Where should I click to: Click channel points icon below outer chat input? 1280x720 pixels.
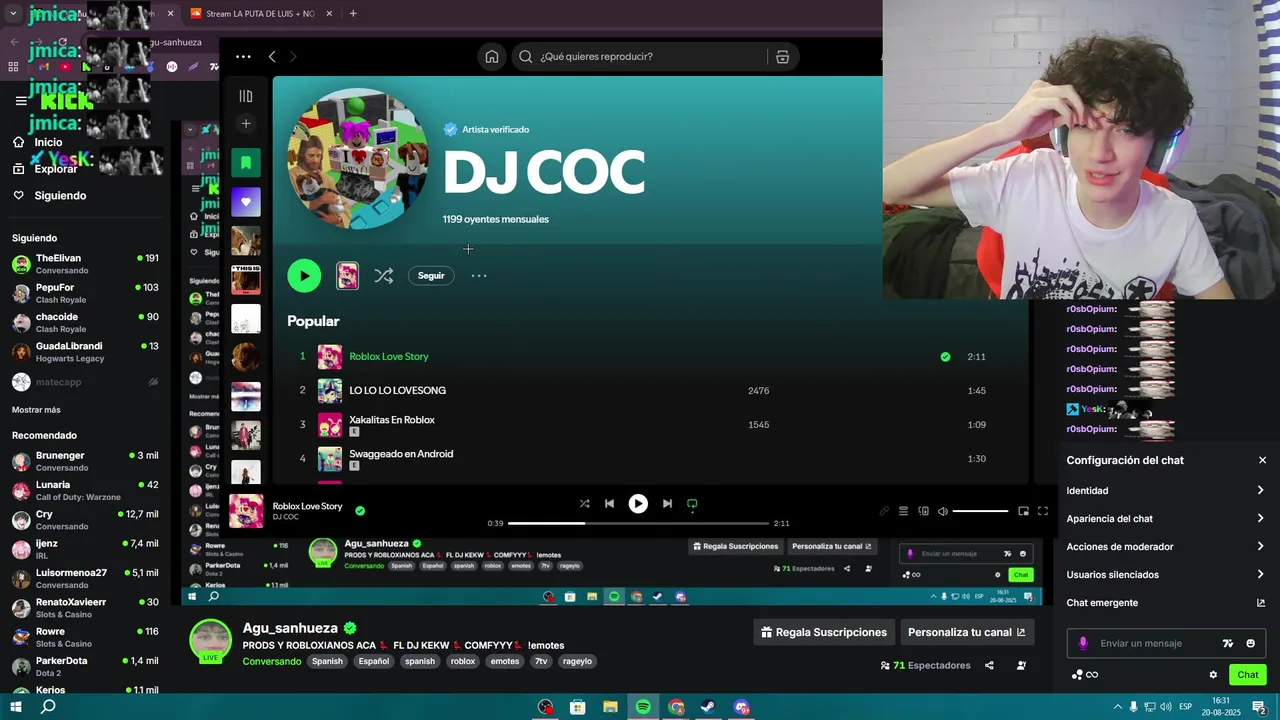click(x=1084, y=675)
